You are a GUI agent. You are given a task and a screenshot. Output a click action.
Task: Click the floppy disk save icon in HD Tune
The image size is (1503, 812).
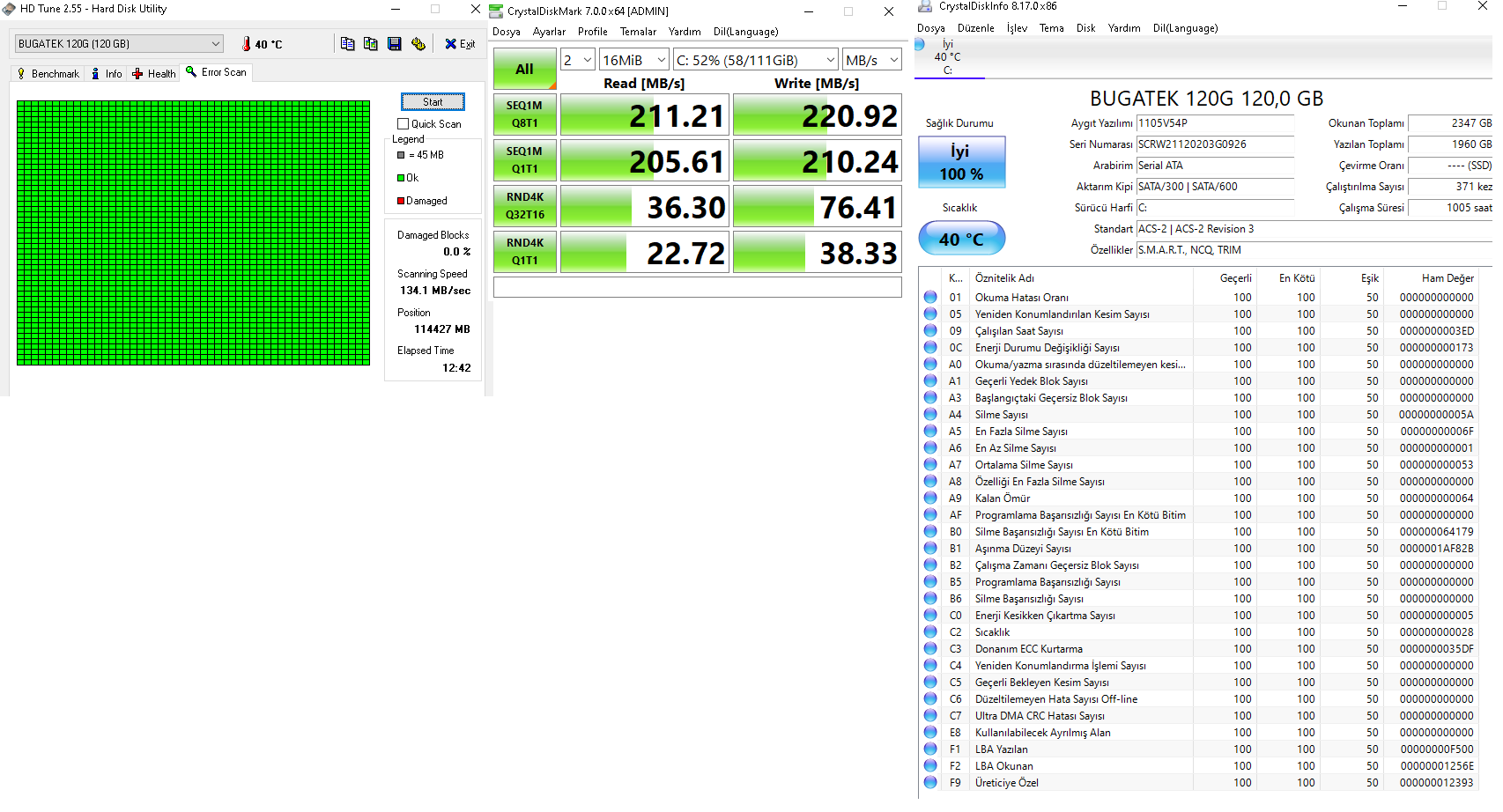click(x=395, y=44)
